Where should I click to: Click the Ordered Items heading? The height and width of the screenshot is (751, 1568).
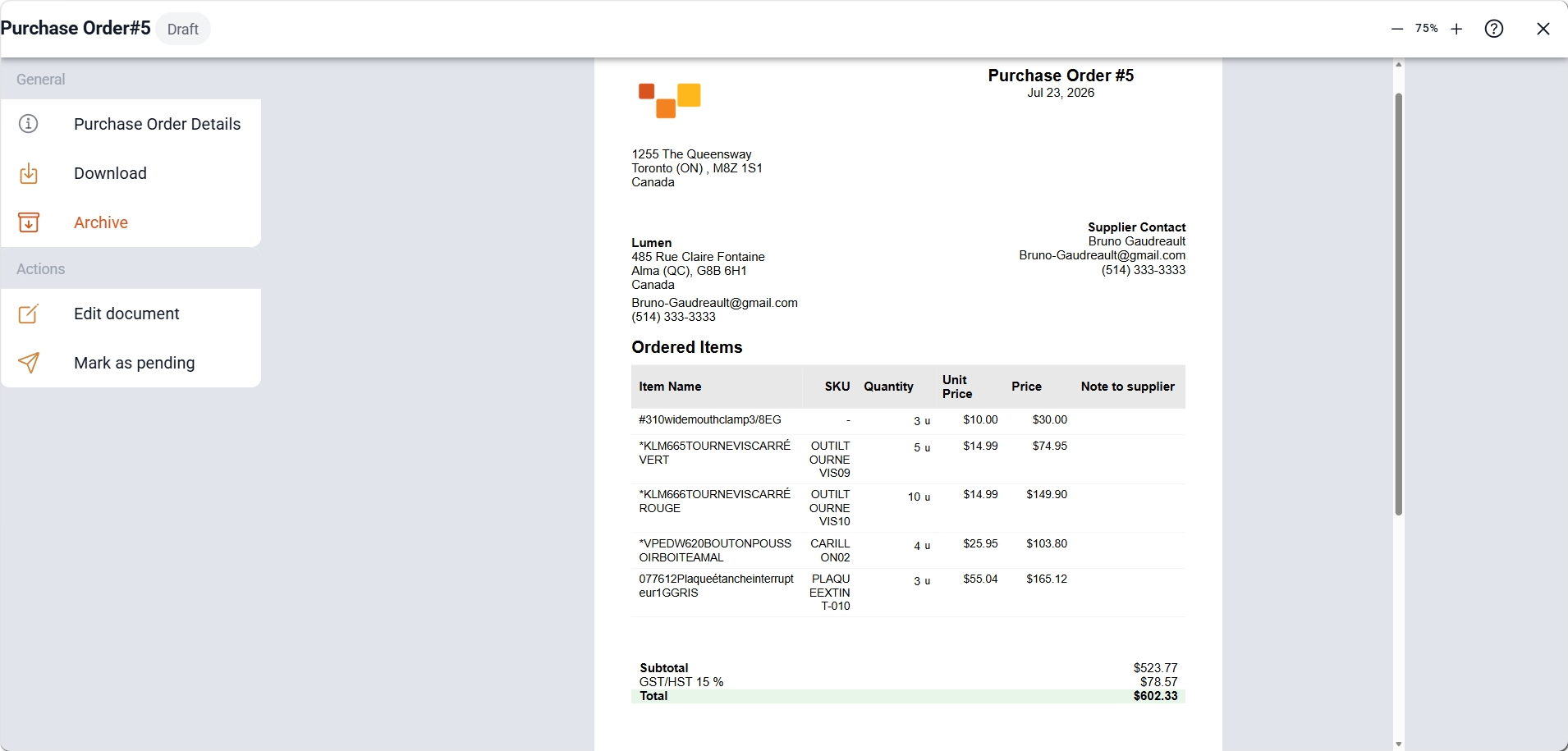point(687,347)
